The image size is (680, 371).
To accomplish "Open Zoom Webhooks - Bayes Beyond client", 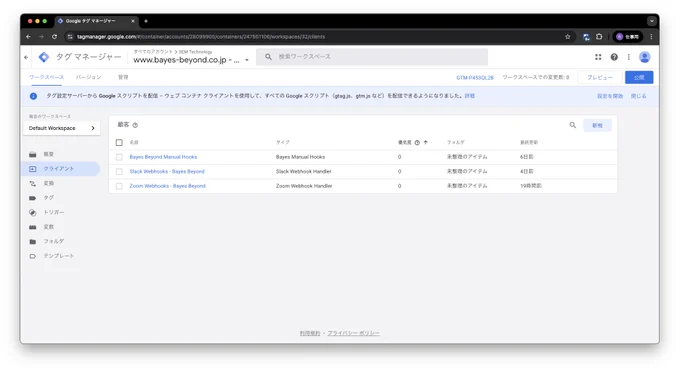I will pyautogui.click(x=167, y=186).
